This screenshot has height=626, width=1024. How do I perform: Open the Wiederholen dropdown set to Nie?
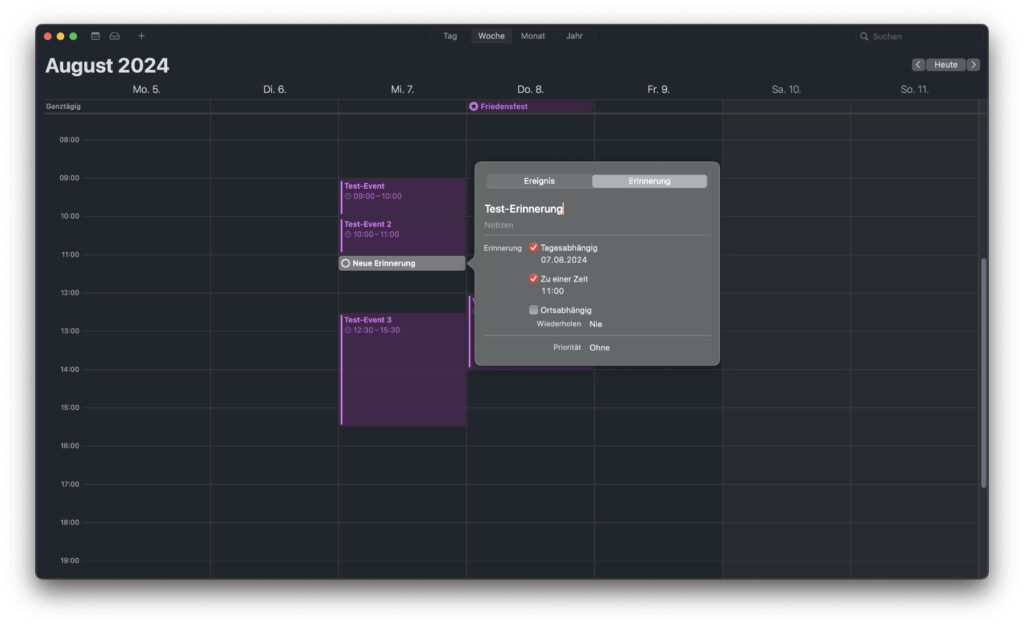595,324
